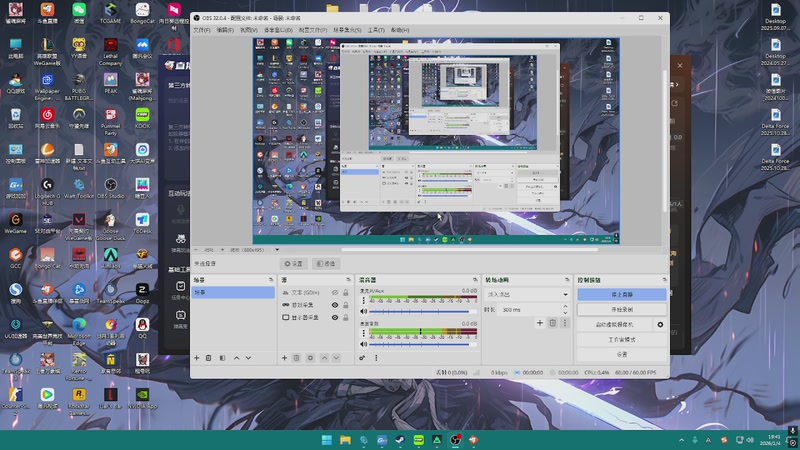Open virtual camera settings gear icon

tap(660, 325)
